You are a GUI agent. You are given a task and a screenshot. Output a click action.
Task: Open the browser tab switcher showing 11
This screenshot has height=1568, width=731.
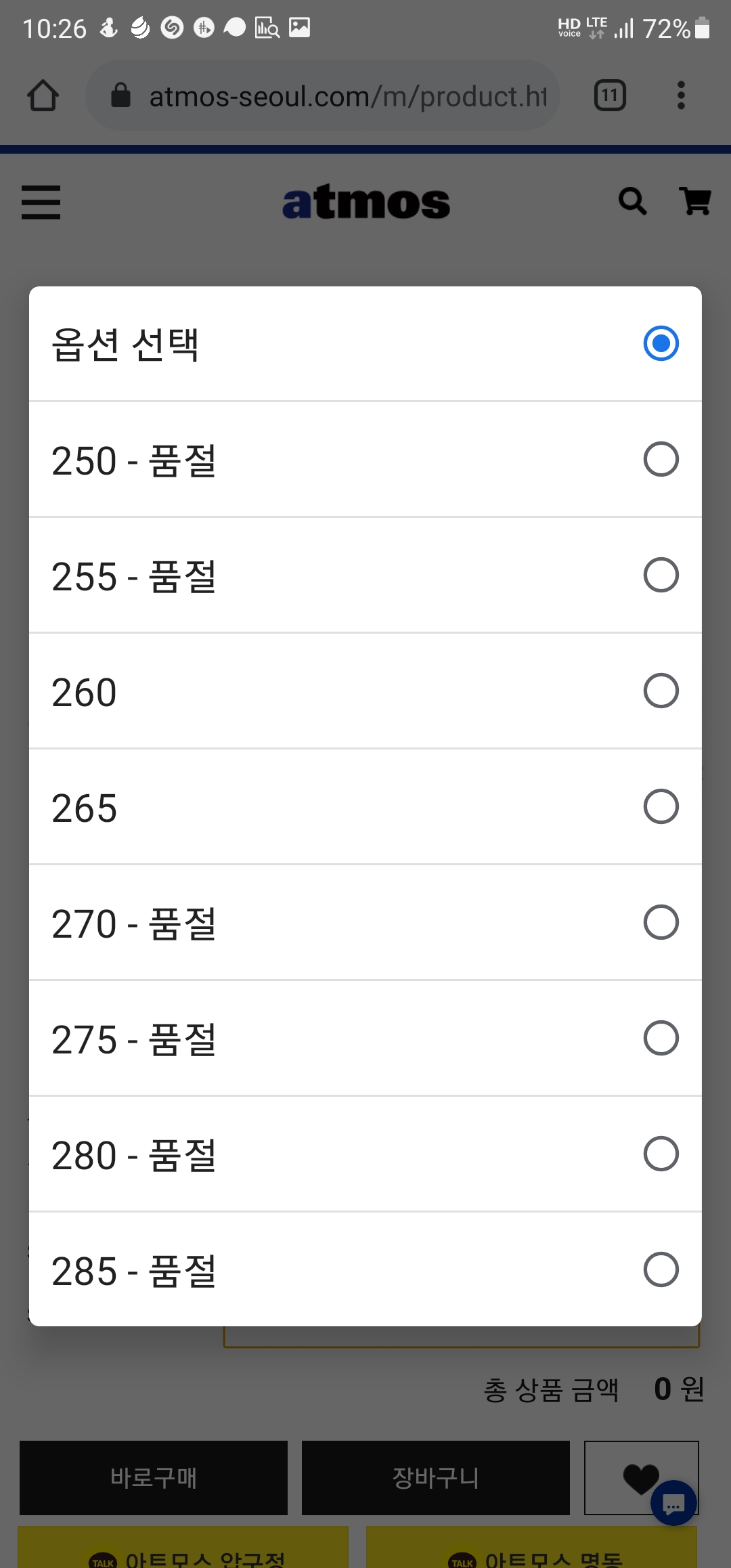(x=610, y=95)
